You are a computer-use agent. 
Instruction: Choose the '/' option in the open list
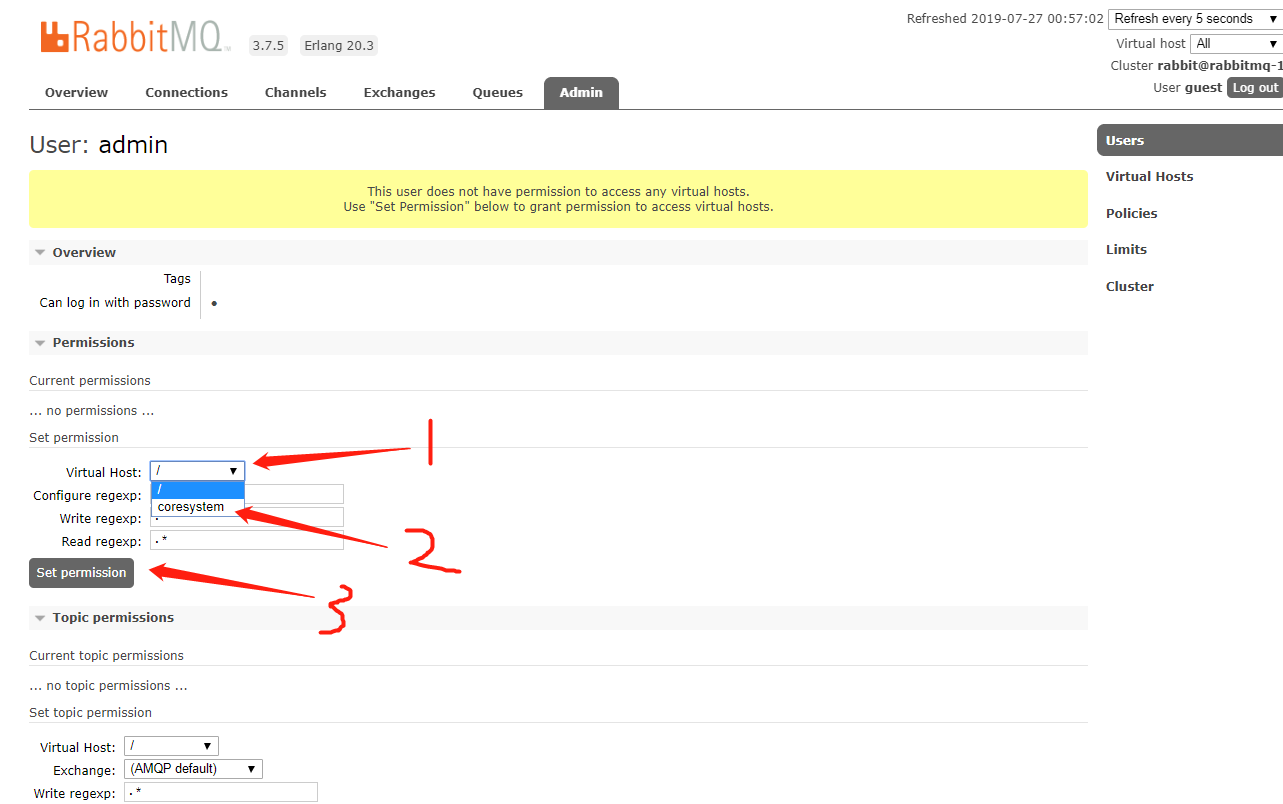[x=197, y=489]
